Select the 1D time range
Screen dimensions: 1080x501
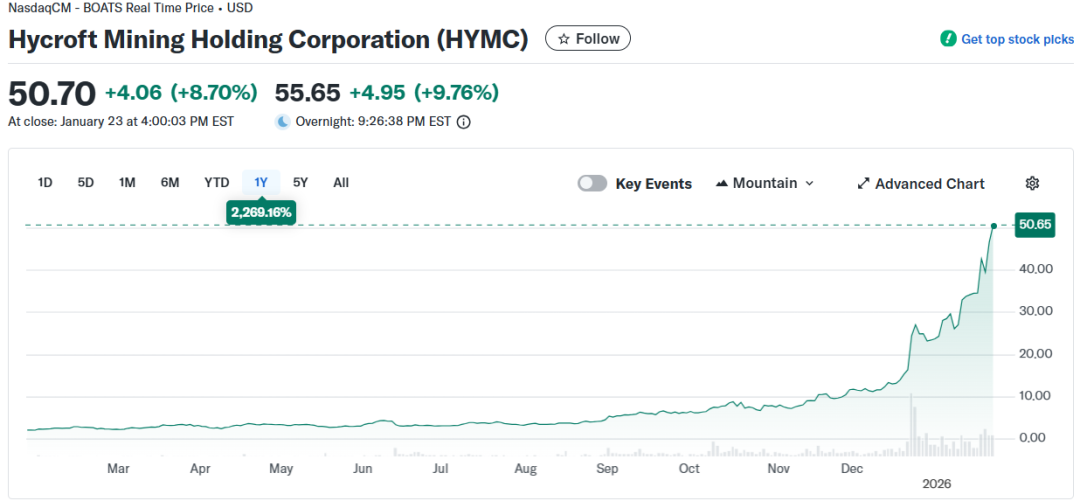click(x=45, y=182)
